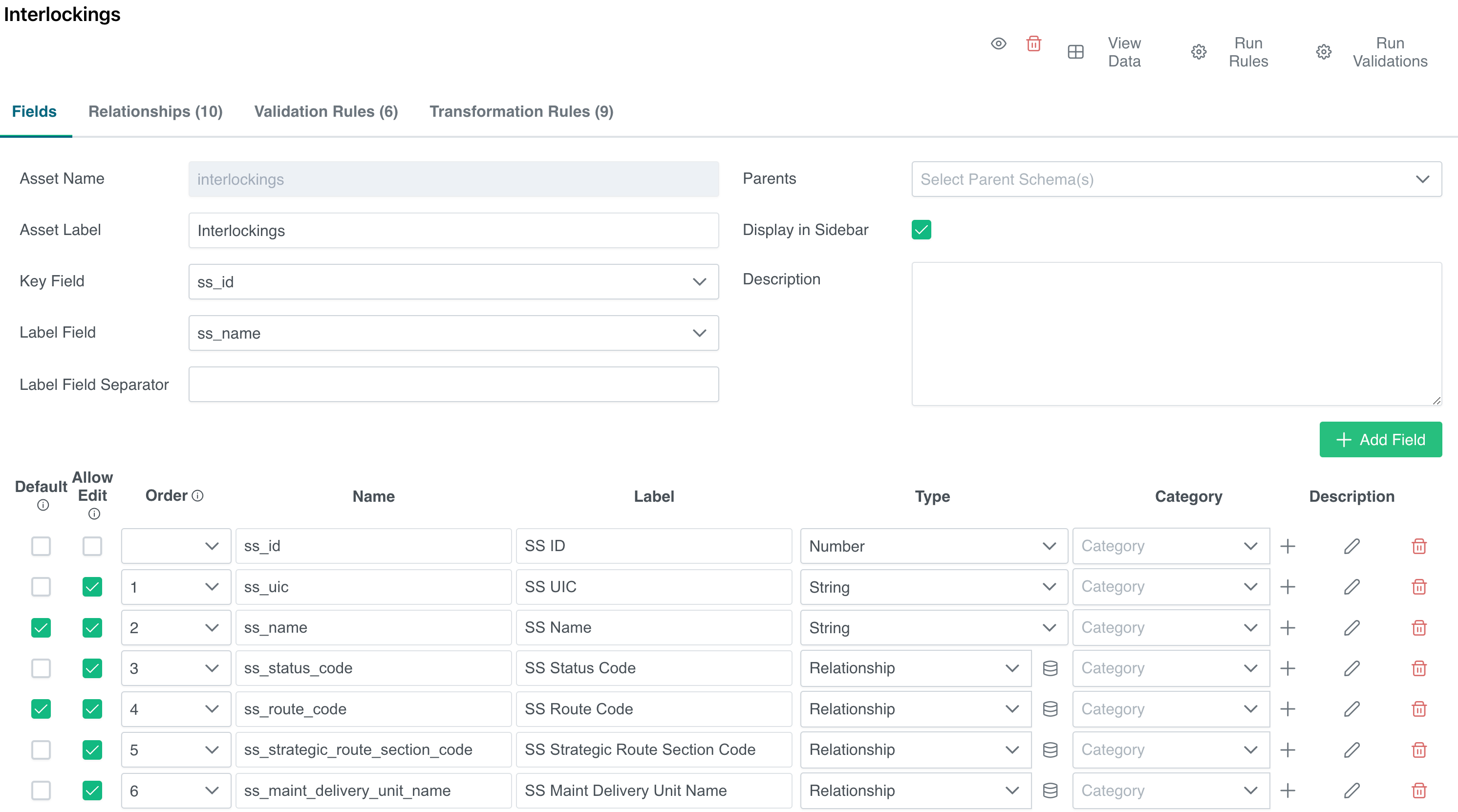Delete the ss_uic field row
Image resolution: width=1458 pixels, height=812 pixels.
point(1419,587)
